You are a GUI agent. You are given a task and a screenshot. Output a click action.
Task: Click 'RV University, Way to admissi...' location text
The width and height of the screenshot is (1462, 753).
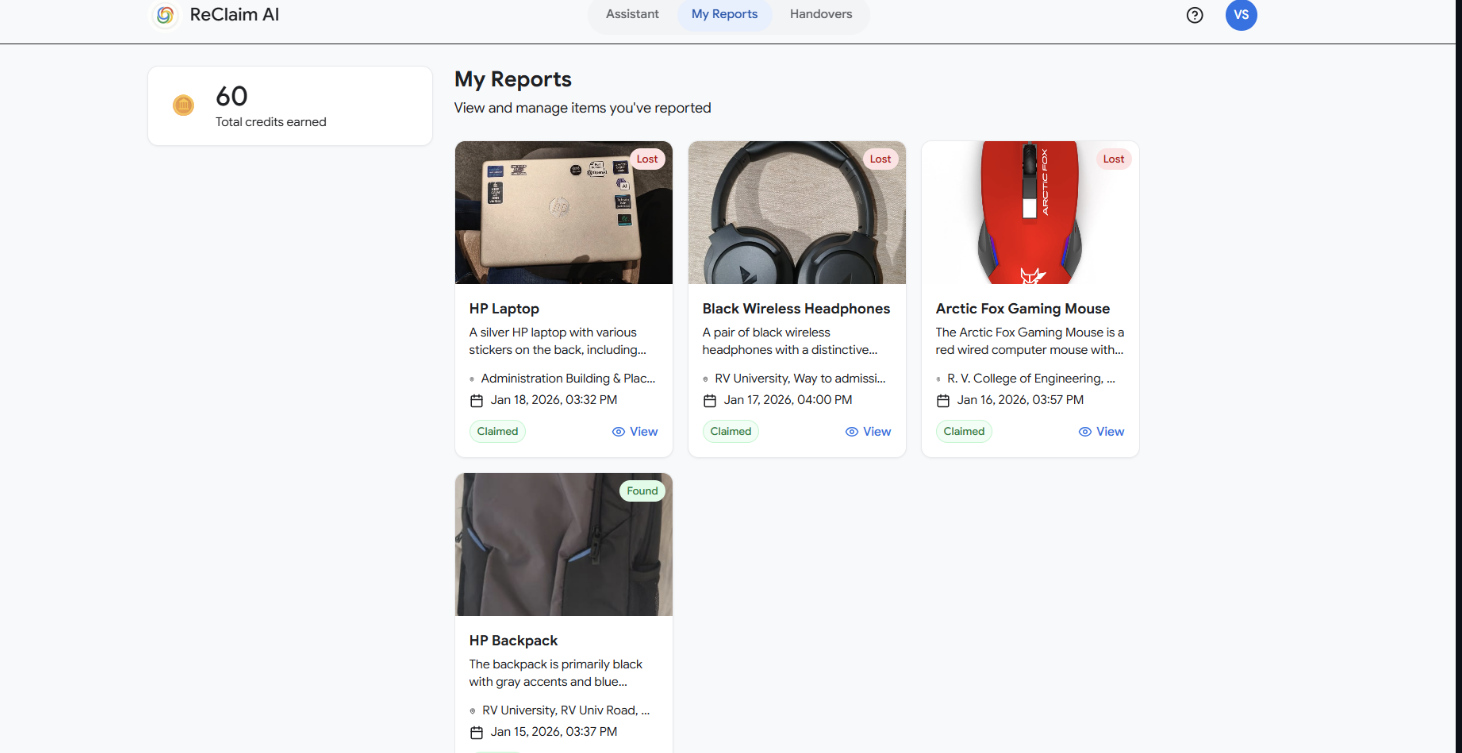click(800, 379)
